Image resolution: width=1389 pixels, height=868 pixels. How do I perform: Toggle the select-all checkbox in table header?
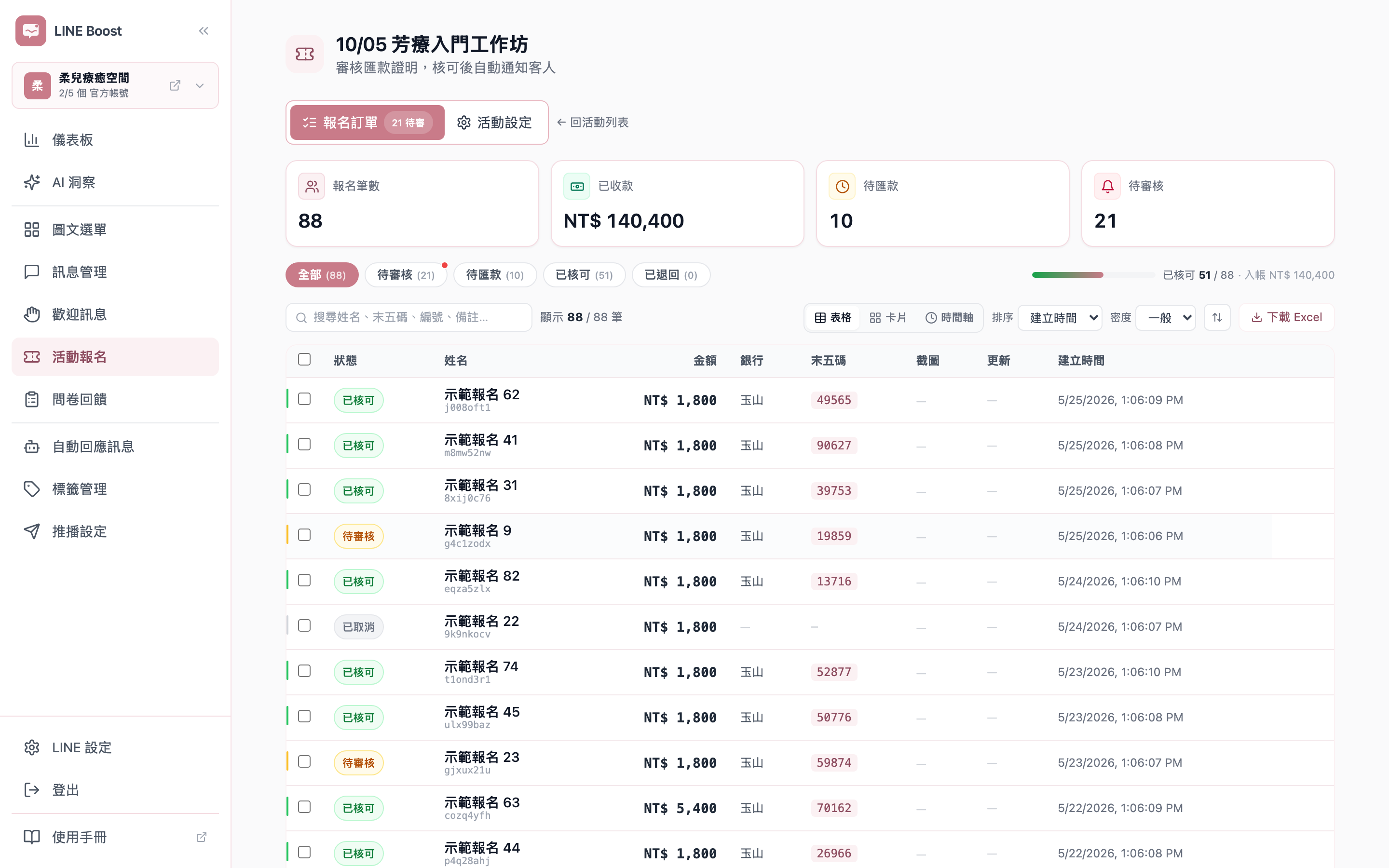tap(304, 359)
